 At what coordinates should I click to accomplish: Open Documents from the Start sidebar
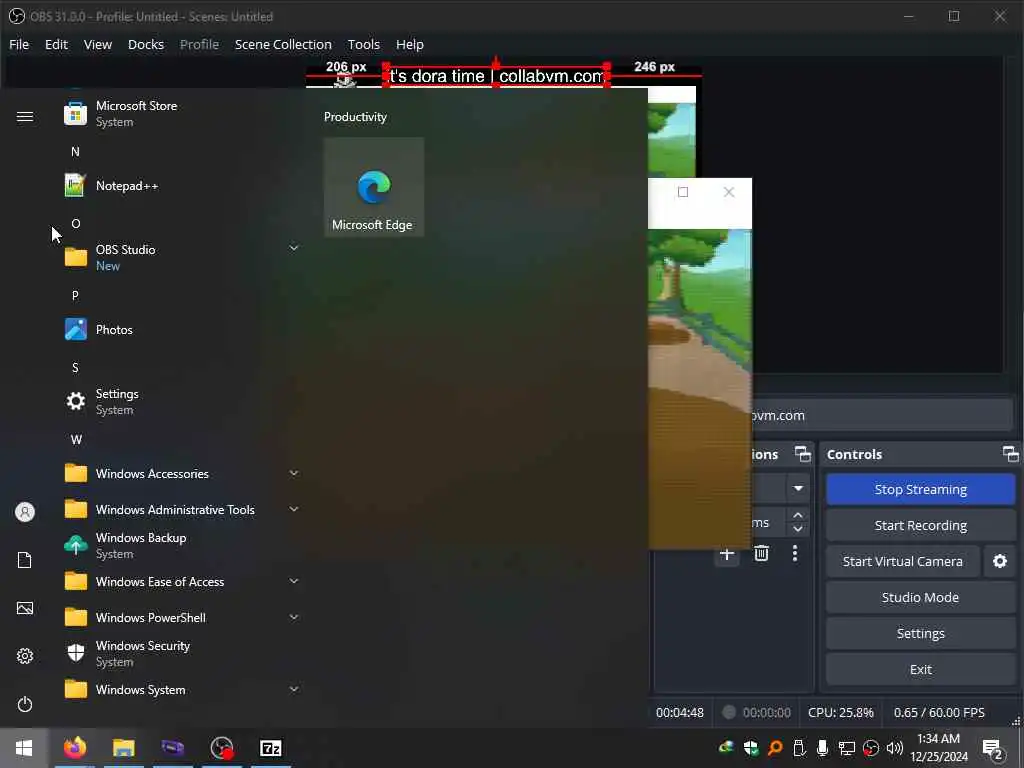click(25, 560)
